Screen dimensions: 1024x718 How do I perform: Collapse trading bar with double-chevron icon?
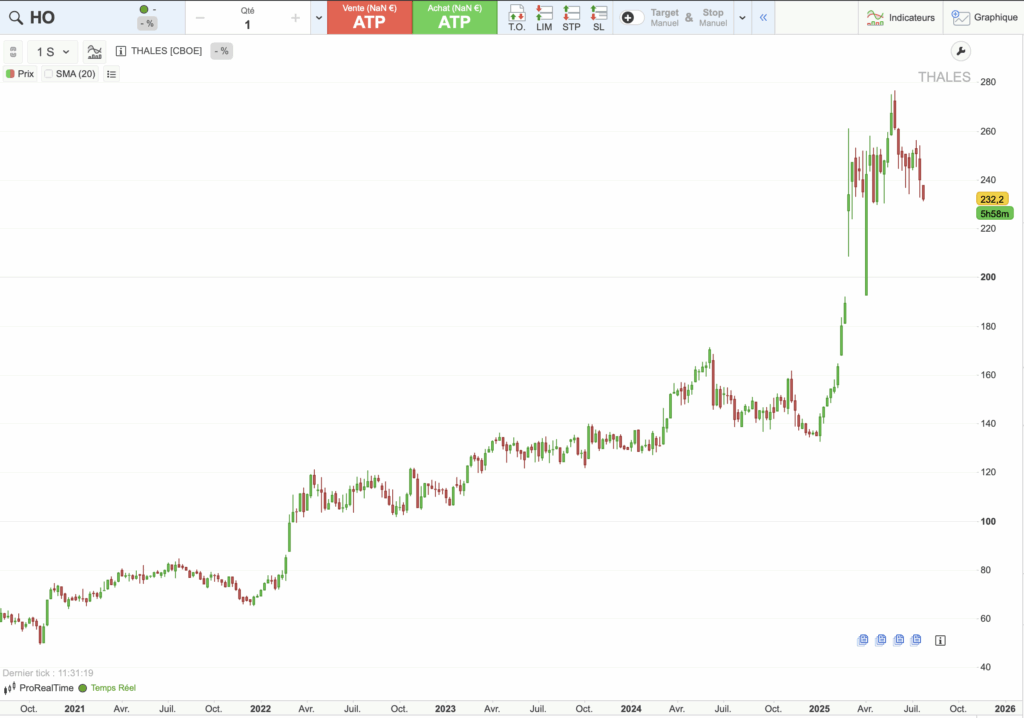(x=763, y=18)
